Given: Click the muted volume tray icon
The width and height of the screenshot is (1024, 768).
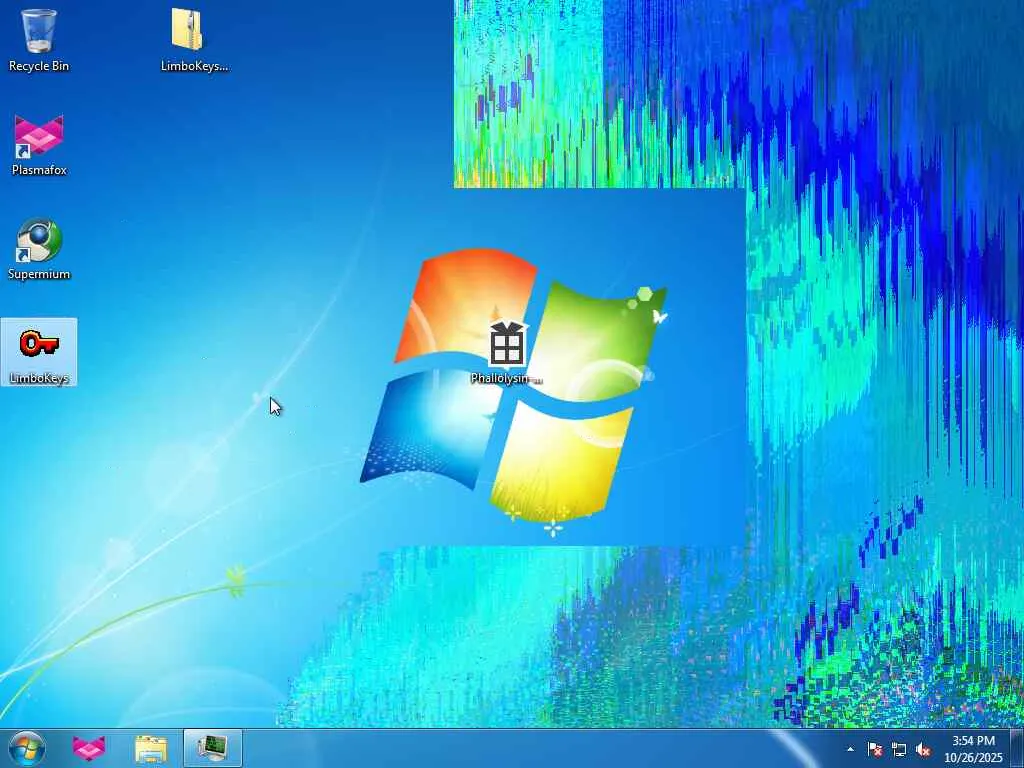Looking at the screenshot, I should coord(923,750).
